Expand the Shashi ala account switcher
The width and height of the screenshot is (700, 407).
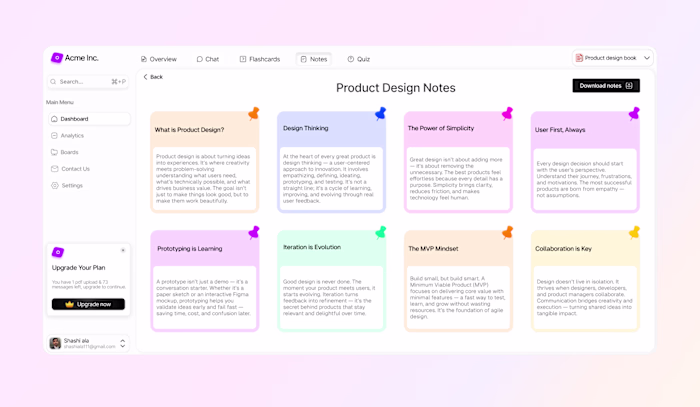tap(123, 343)
